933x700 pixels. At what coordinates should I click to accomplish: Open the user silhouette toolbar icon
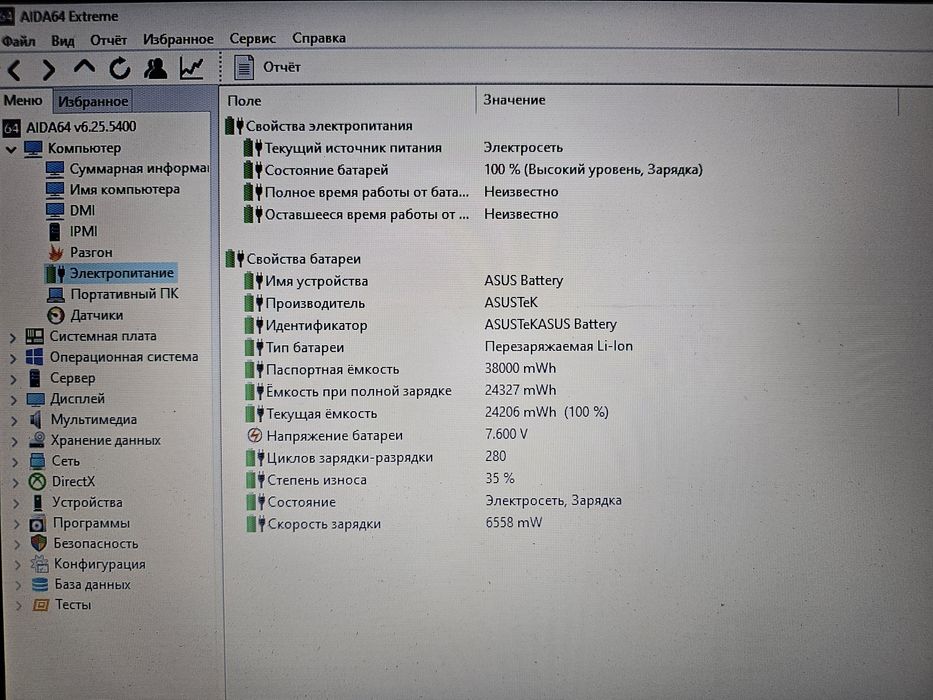(155, 68)
